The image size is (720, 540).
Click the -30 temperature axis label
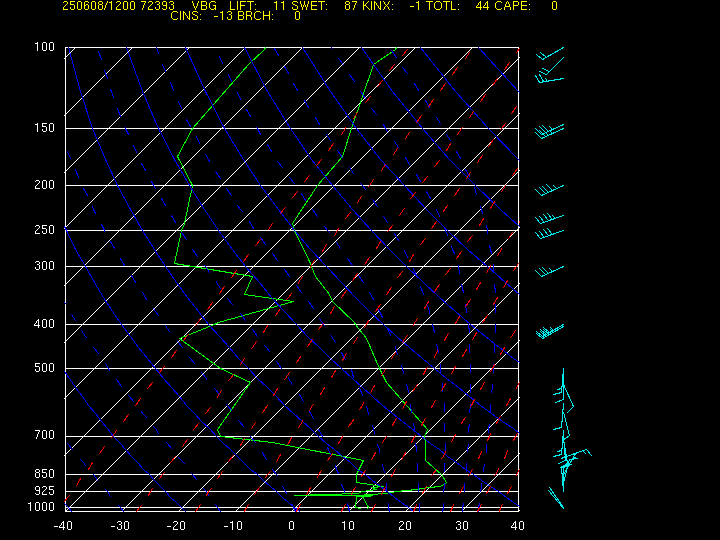pyautogui.click(x=120, y=526)
